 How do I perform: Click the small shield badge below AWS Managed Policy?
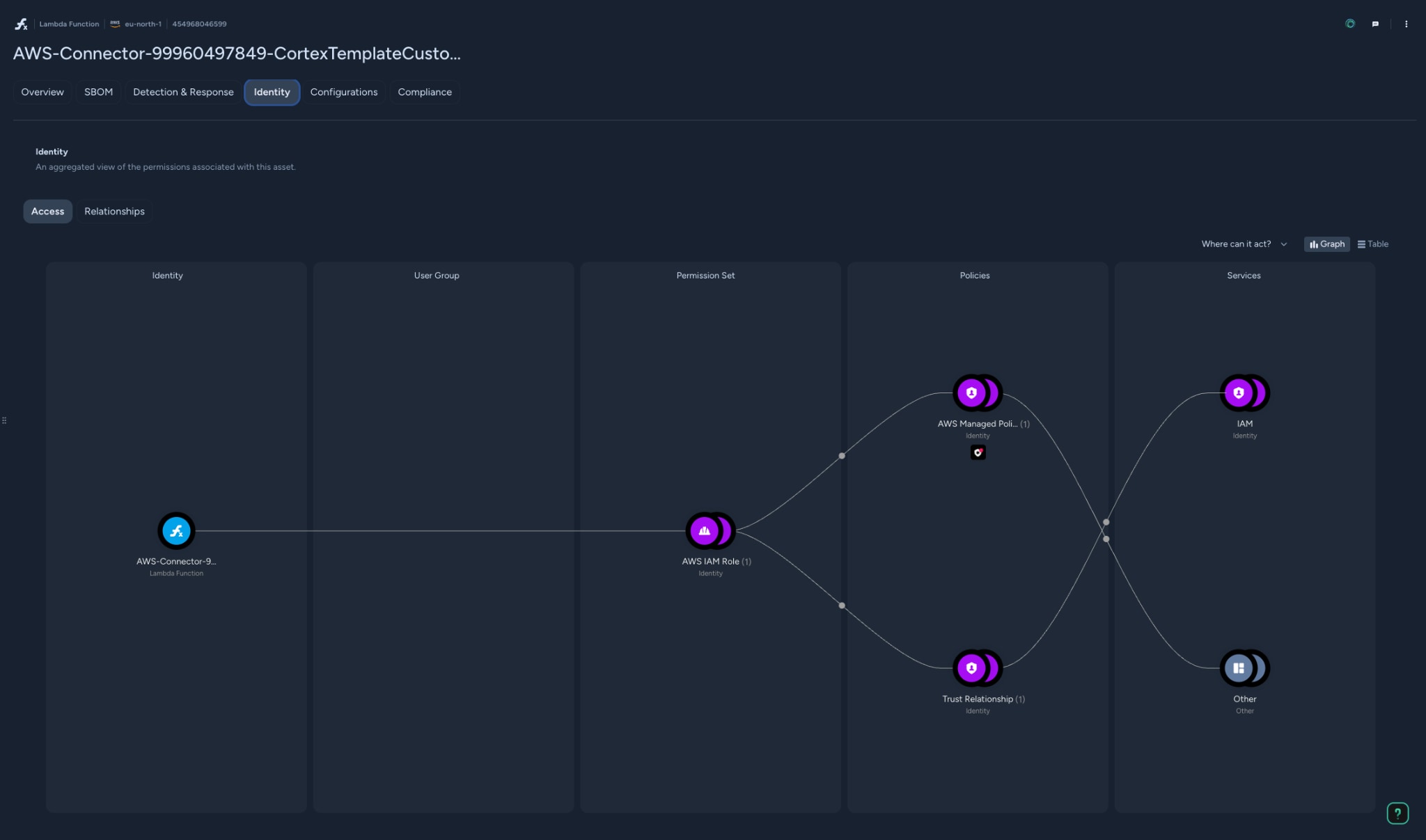[x=978, y=452]
